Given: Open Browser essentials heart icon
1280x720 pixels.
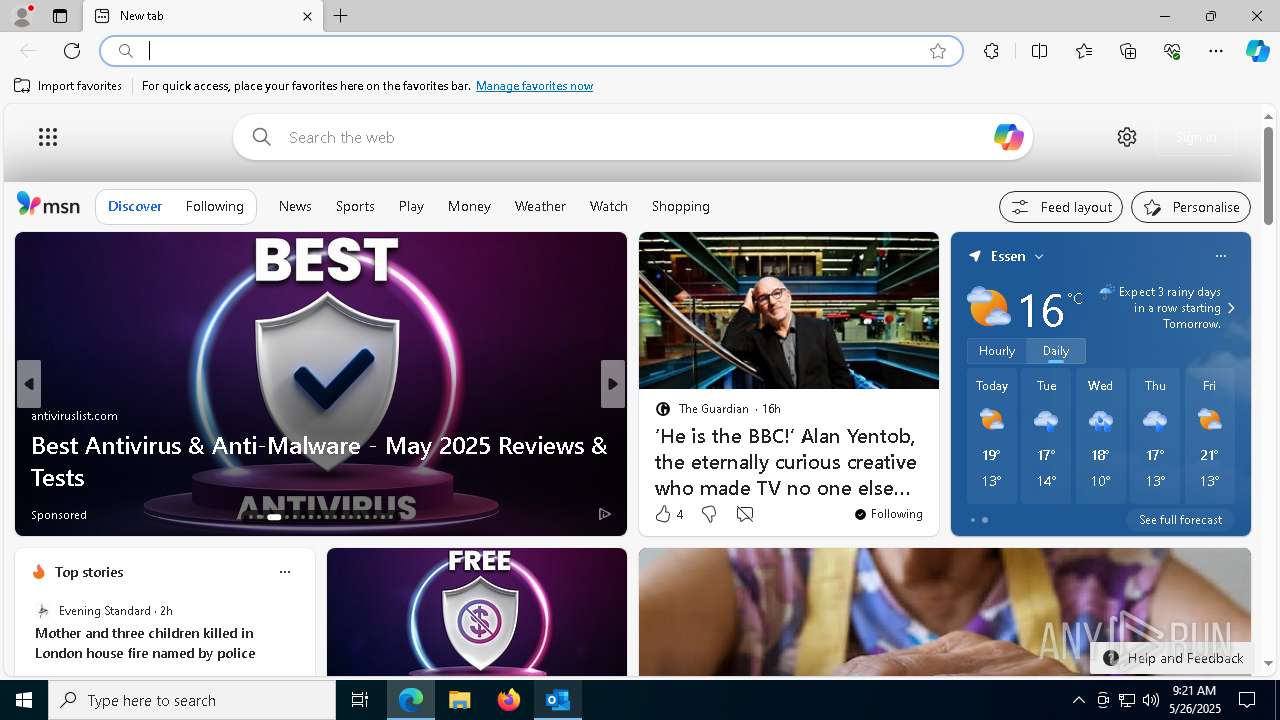Looking at the screenshot, I should point(1172,51).
